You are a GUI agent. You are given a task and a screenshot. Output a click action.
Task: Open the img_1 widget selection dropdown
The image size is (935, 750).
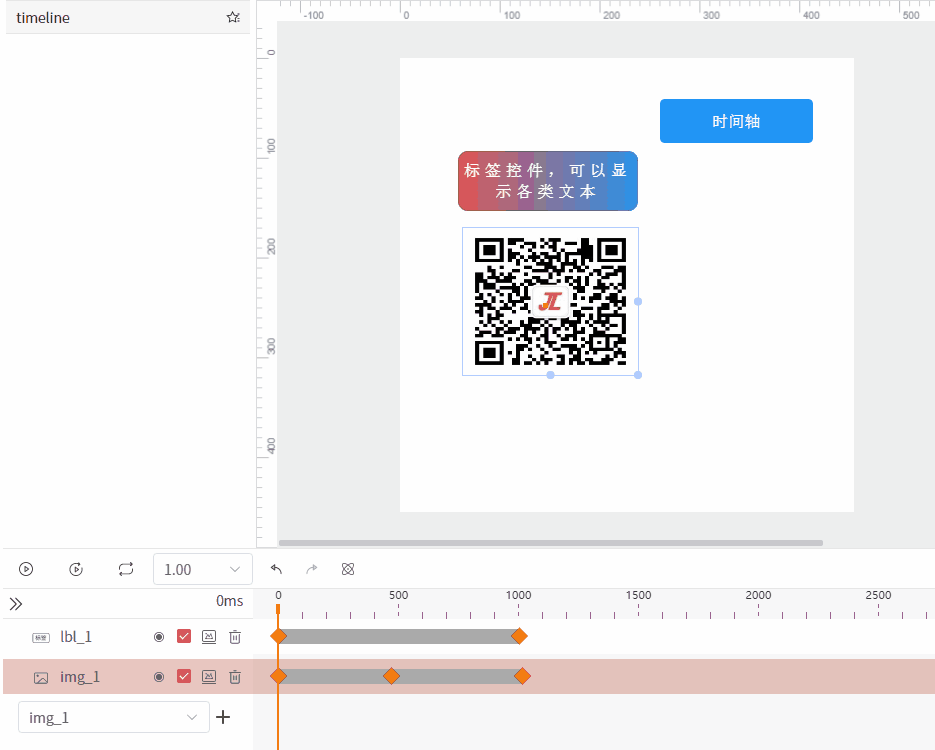(x=114, y=717)
